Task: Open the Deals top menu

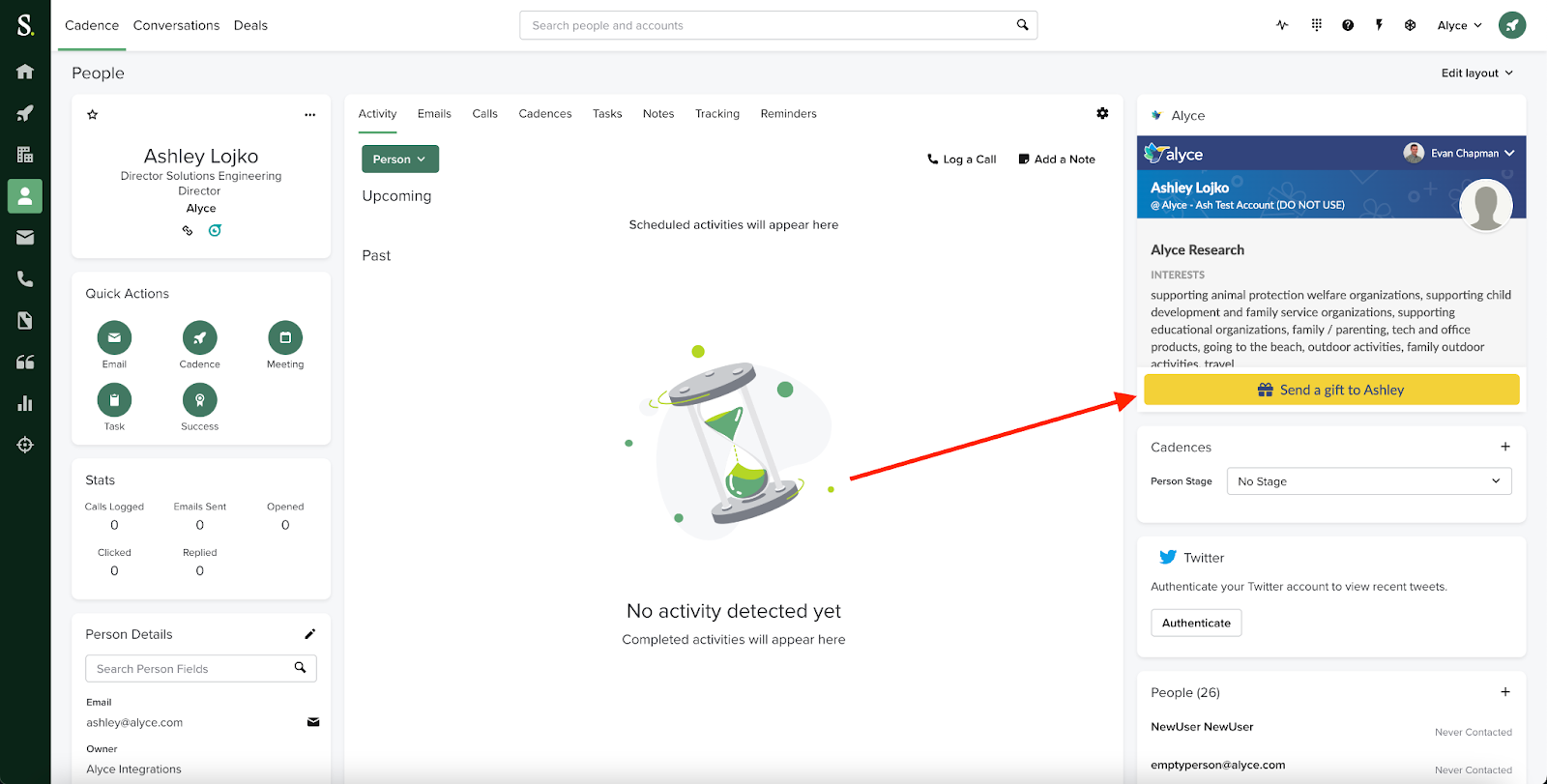Action: (250, 25)
